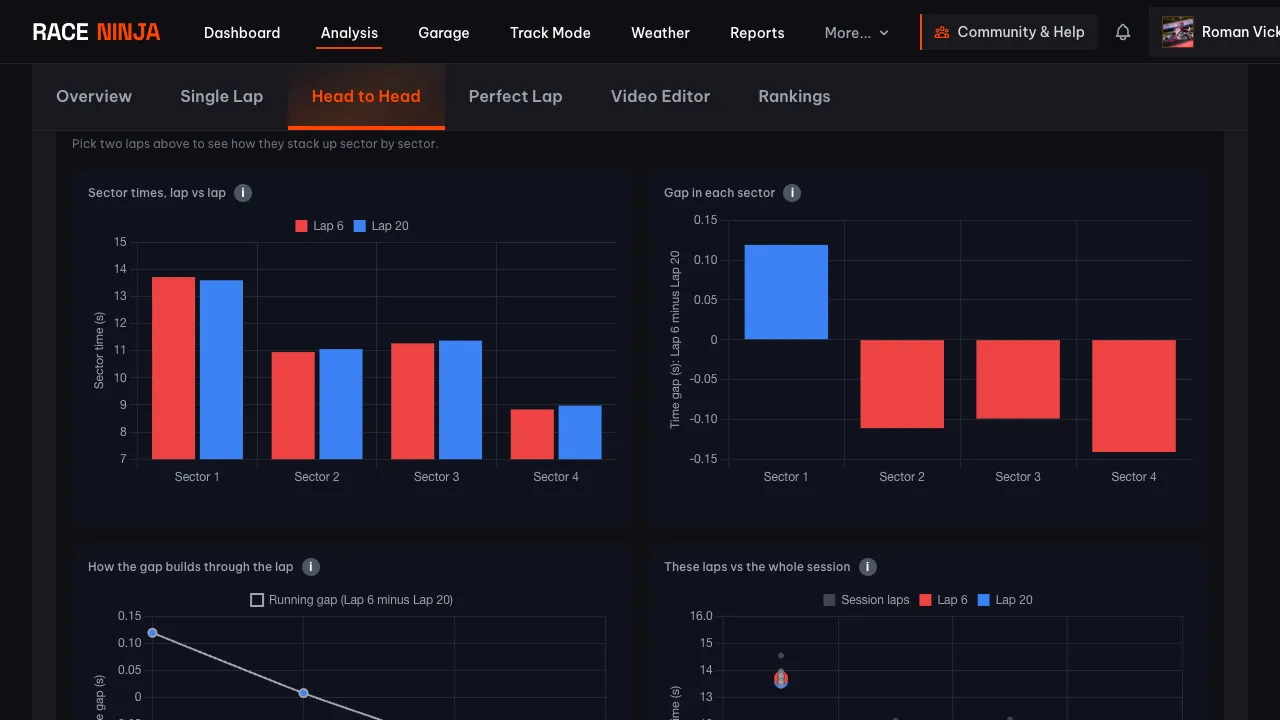
Task: Toggle Lap 6 legend in sector times chart
Action: [x=319, y=226]
